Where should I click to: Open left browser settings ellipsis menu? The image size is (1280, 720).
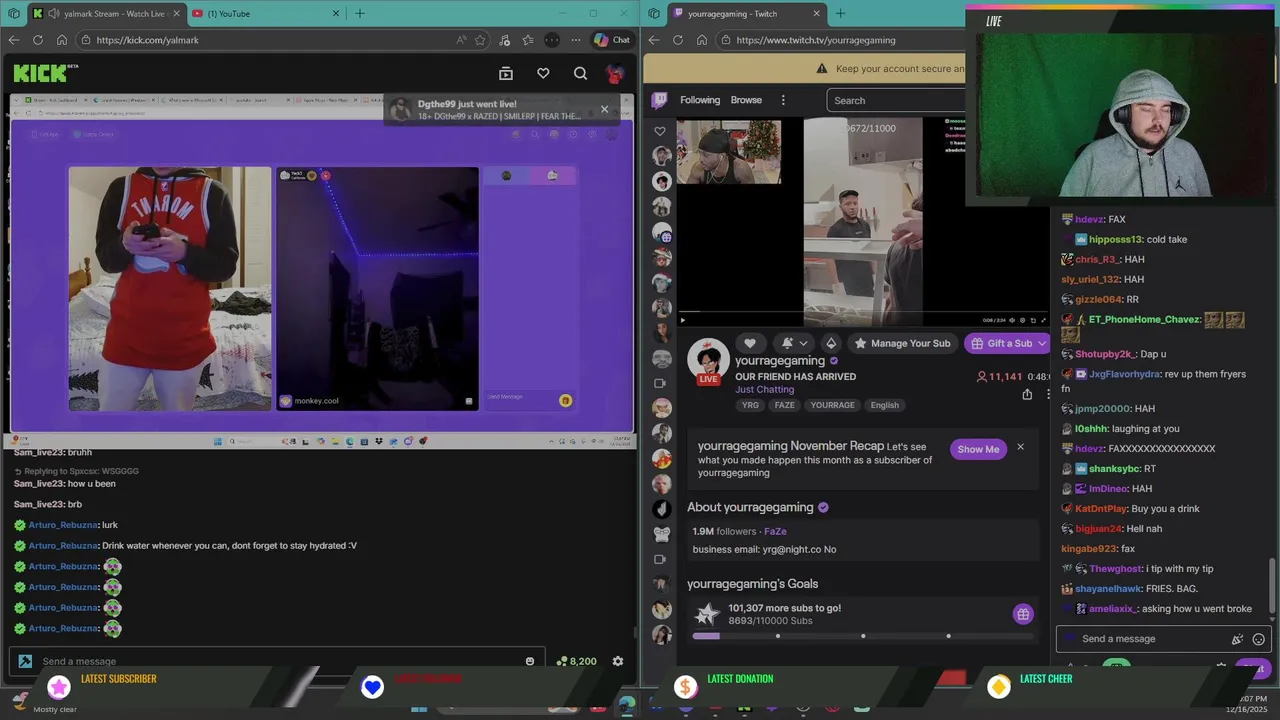[576, 40]
